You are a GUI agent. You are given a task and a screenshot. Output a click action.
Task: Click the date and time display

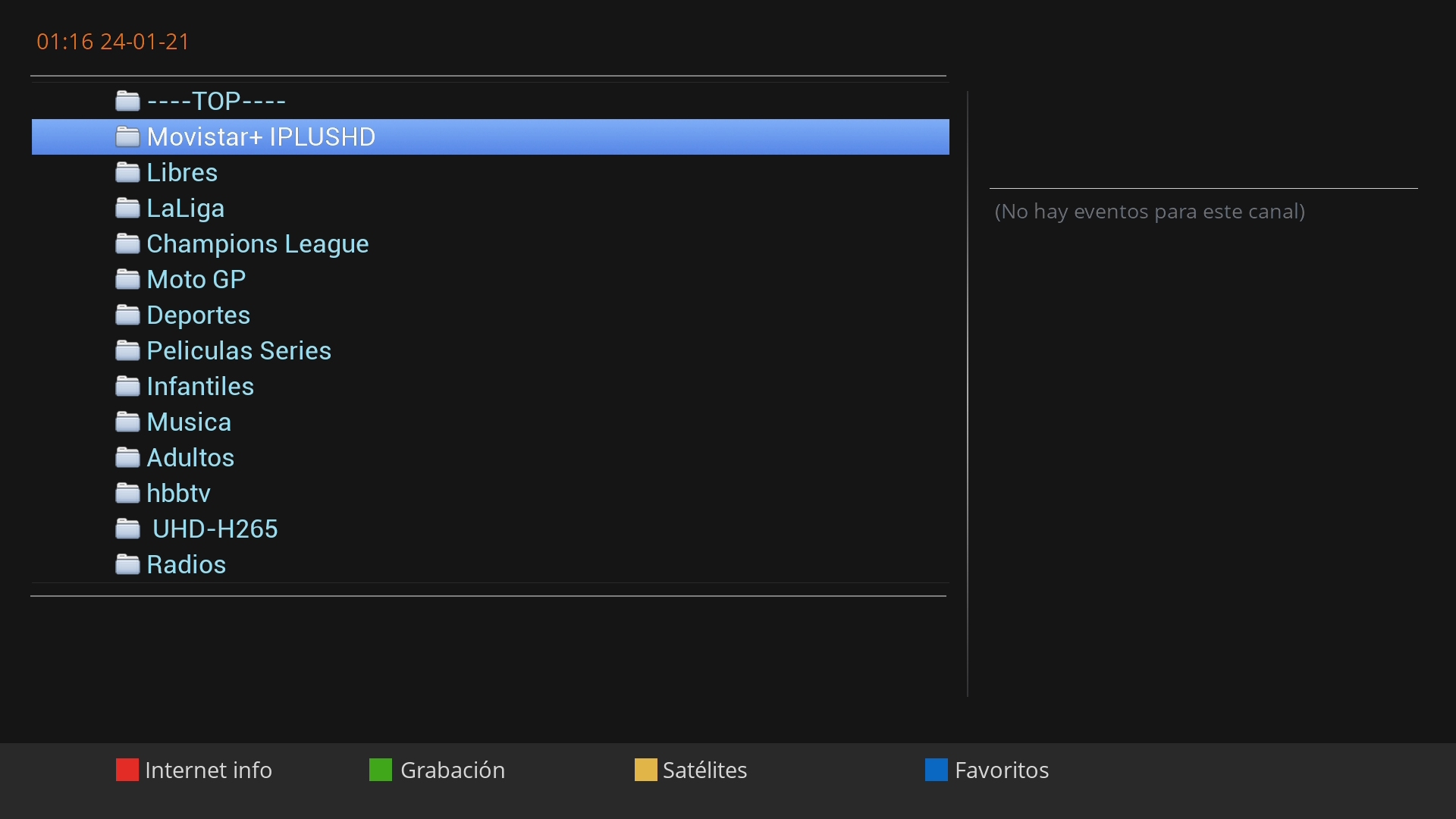[x=113, y=42]
